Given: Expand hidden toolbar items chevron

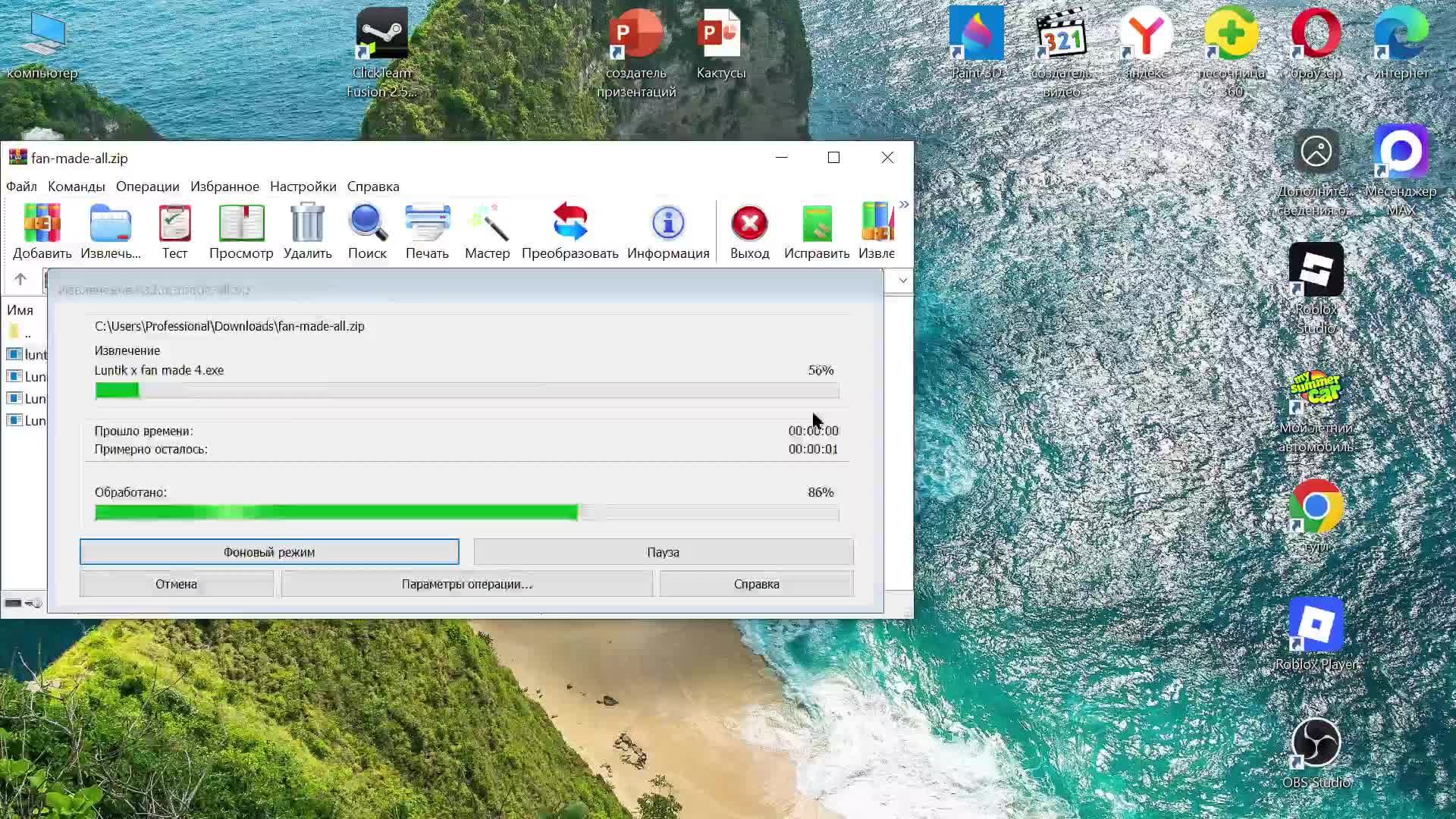Looking at the screenshot, I should (x=904, y=205).
